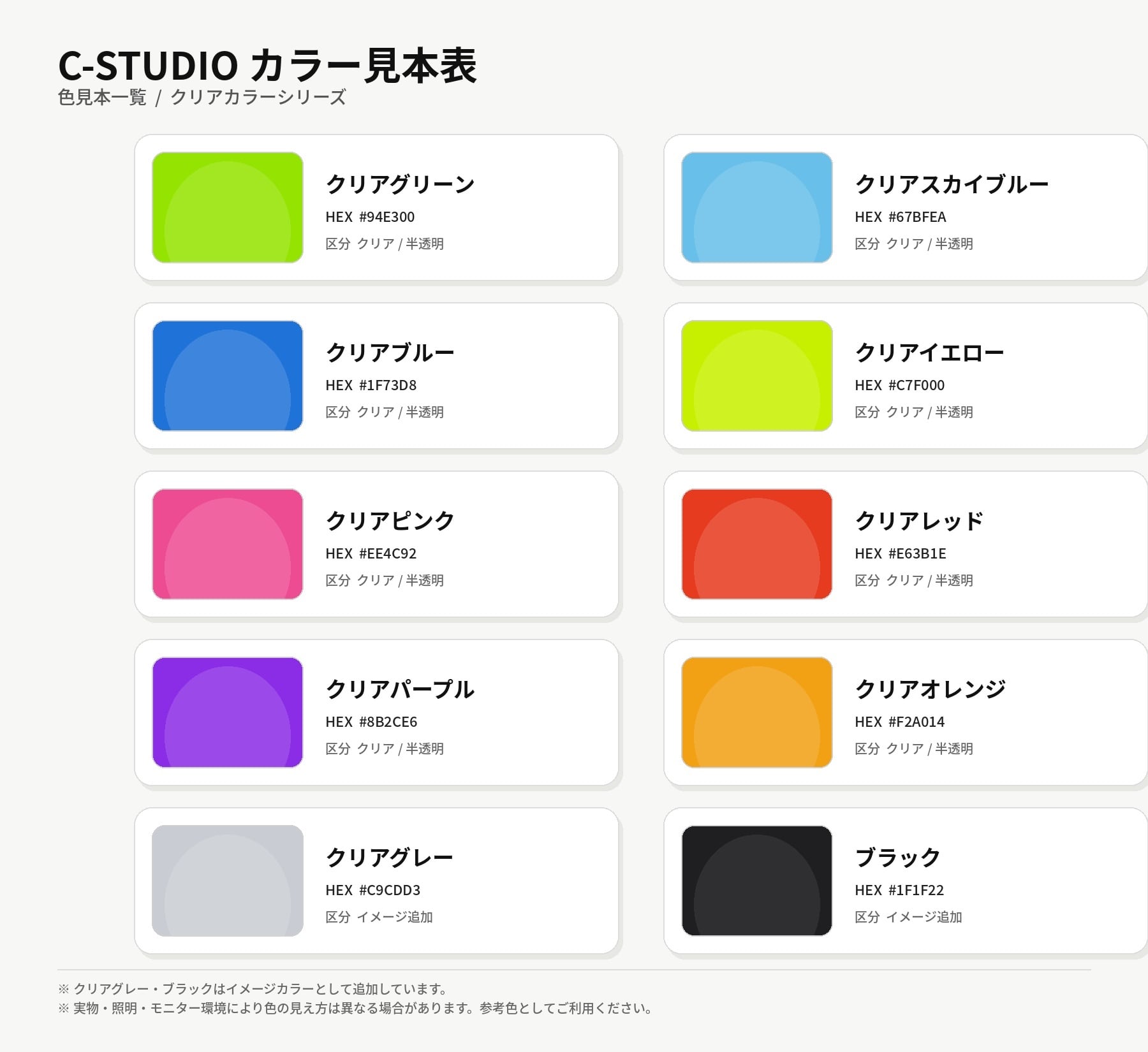Click the 区分 line under クリアパープル
The image size is (1148, 1052).
[x=385, y=749]
